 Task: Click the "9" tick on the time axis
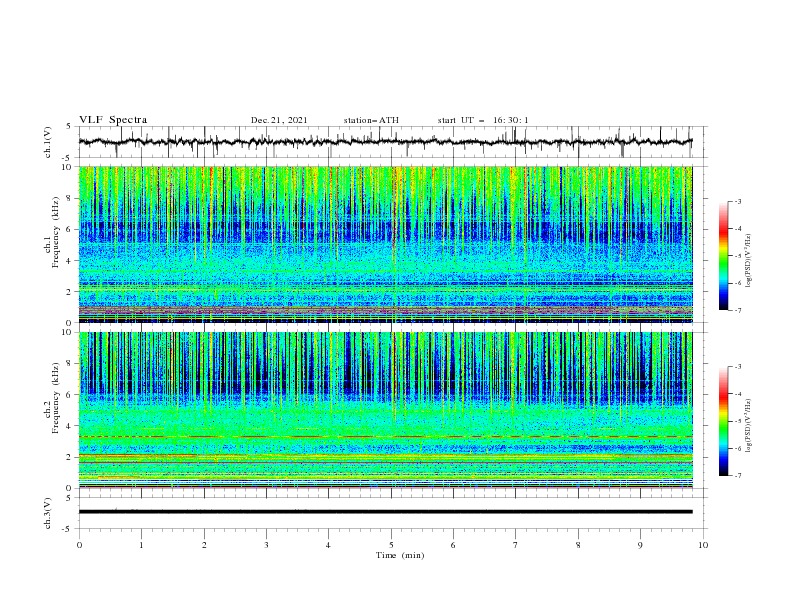(640, 545)
